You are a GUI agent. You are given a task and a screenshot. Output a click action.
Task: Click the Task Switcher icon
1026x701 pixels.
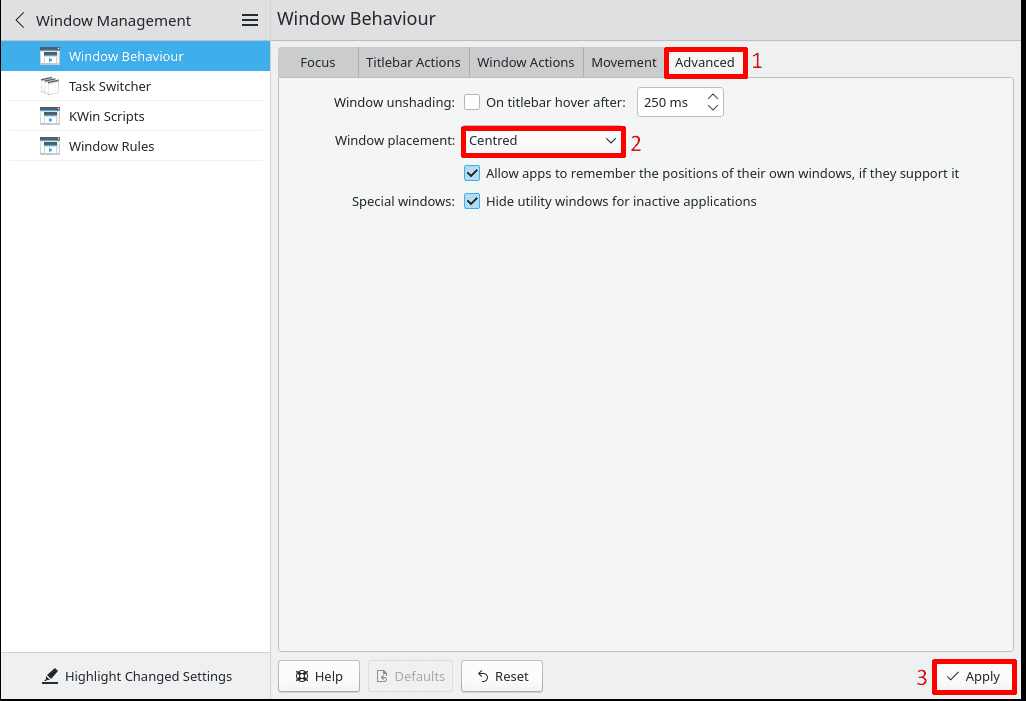click(50, 86)
